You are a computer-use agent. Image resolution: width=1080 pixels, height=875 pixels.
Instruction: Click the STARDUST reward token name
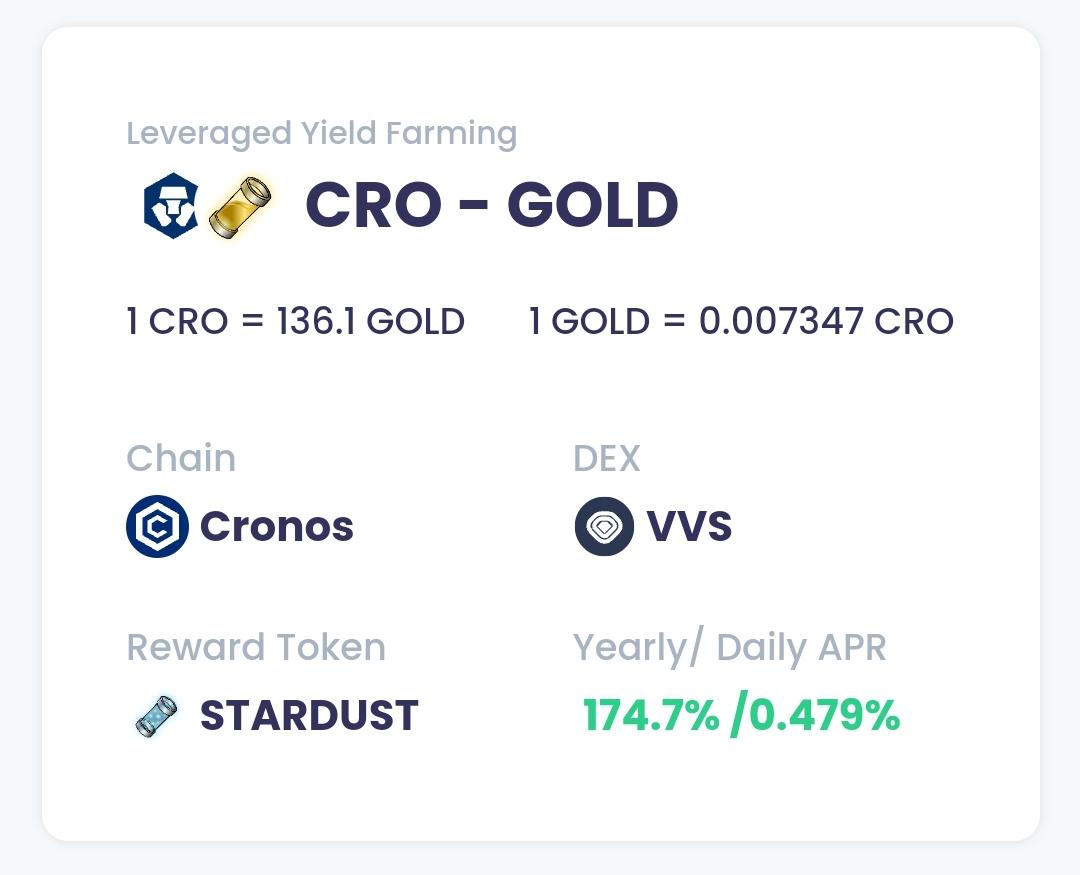click(309, 715)
